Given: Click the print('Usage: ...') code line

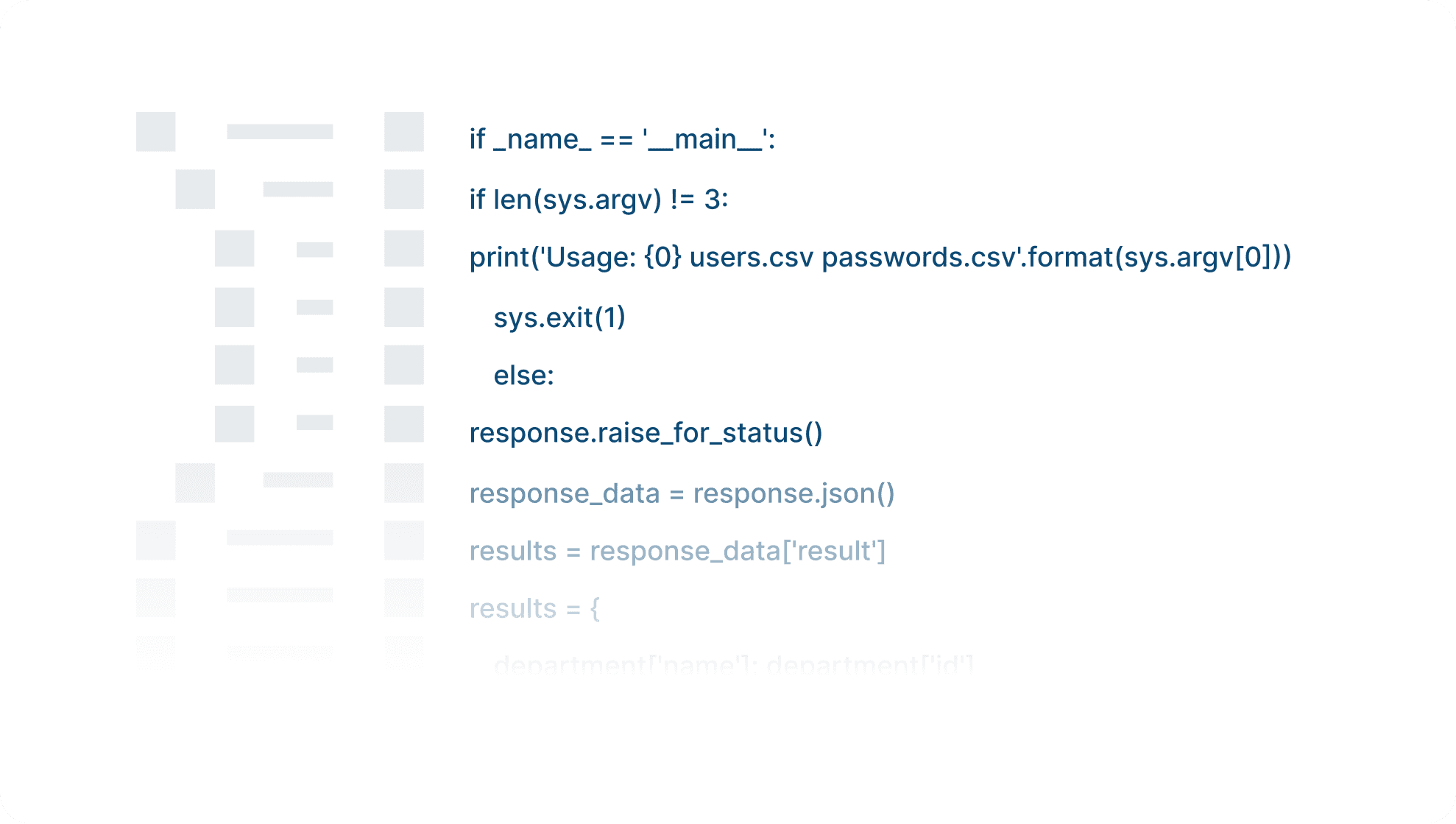Looking at the screenshot, I should [x=880, y=257].
